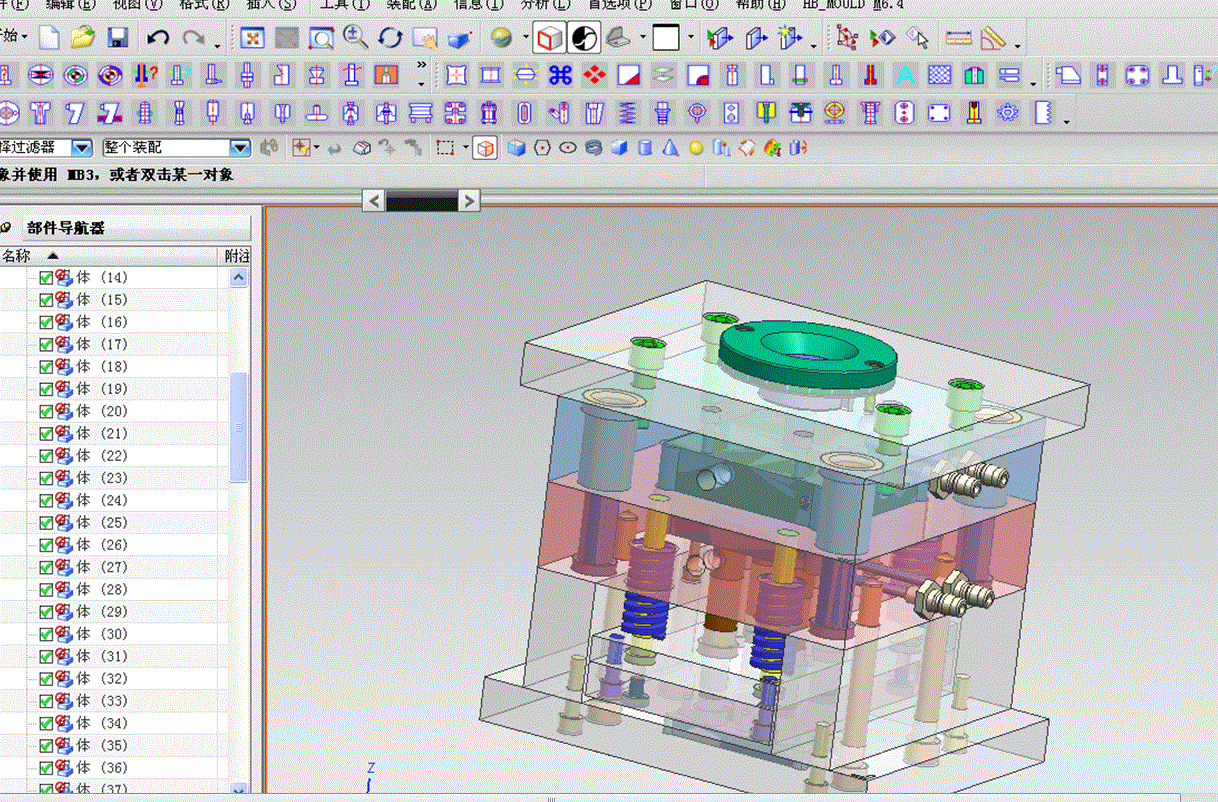This screenshot has width=1218, height=802.
Task: Open the 整个装配 scope dropdown
Action: point(240,147)
